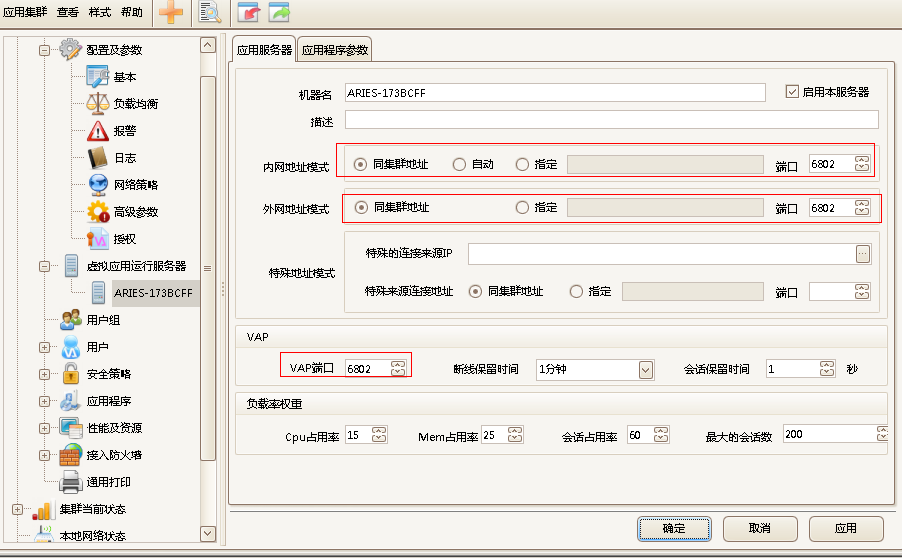Click the Cpu占用率 spinner
The width and height of the screenshot is (902, 558).
point(379,435)
